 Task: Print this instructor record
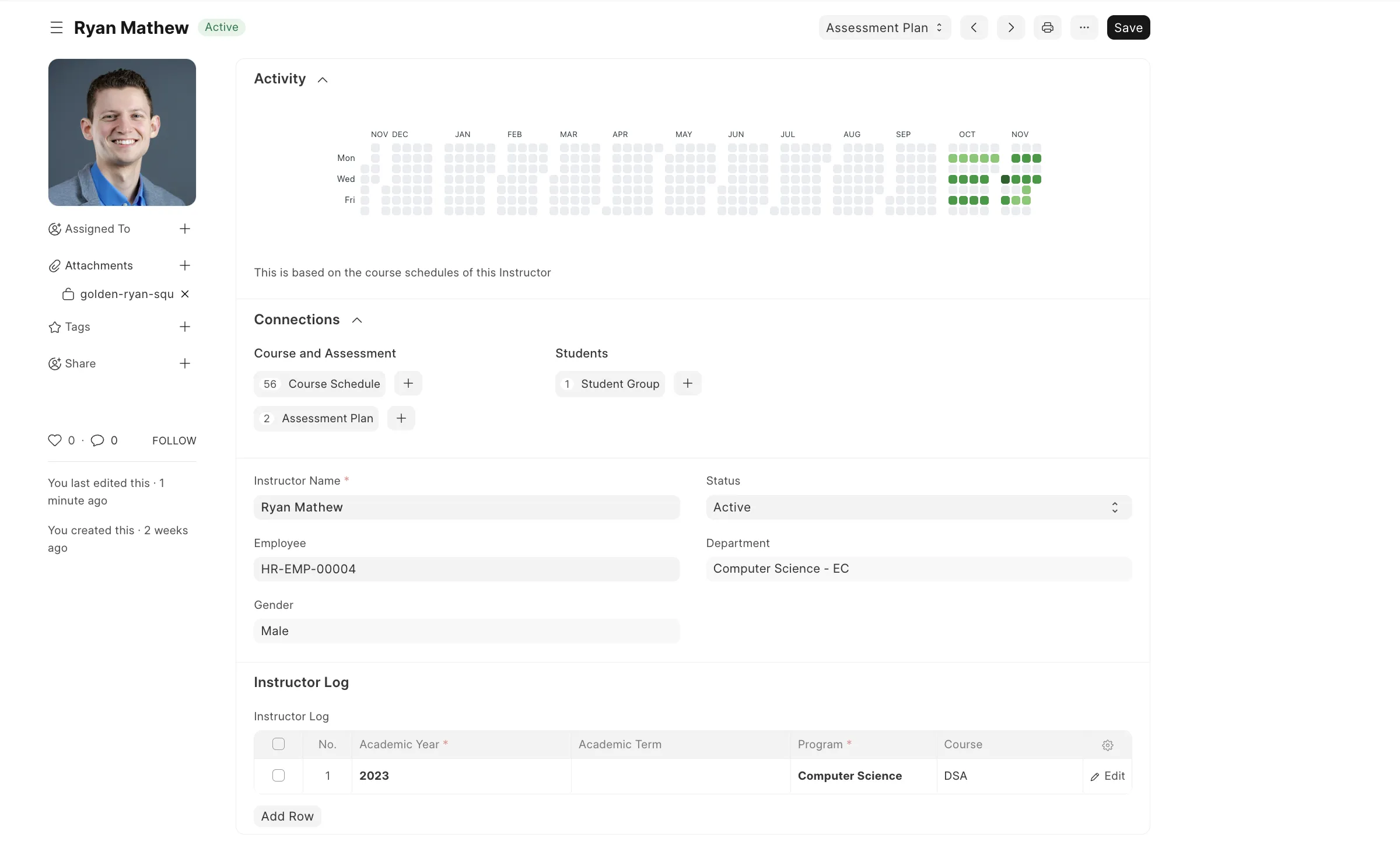pos(1047,27)
